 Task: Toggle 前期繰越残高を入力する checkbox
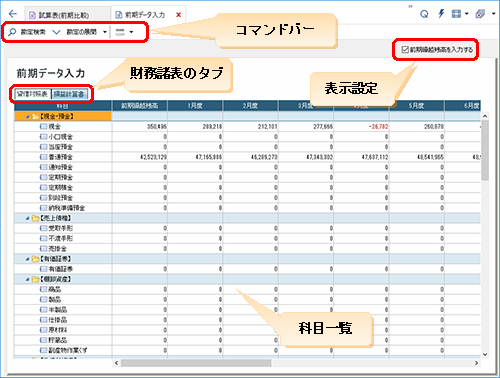pos(405,50)
